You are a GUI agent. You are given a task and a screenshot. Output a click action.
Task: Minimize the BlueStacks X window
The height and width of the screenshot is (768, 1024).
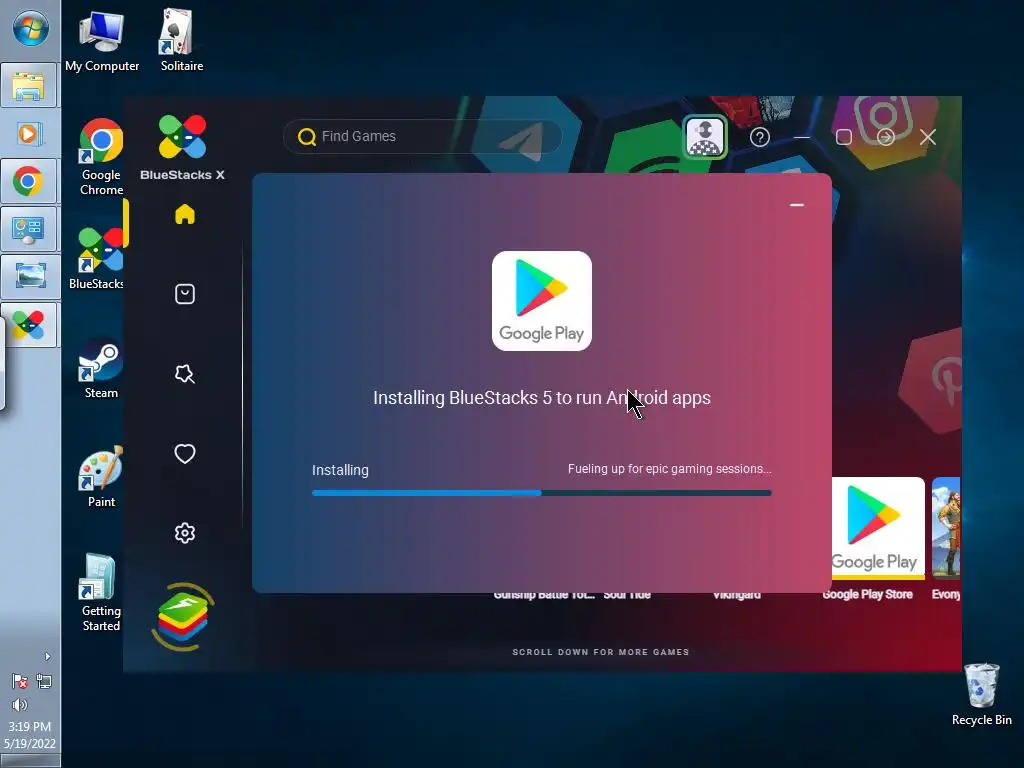coord(802,137)
